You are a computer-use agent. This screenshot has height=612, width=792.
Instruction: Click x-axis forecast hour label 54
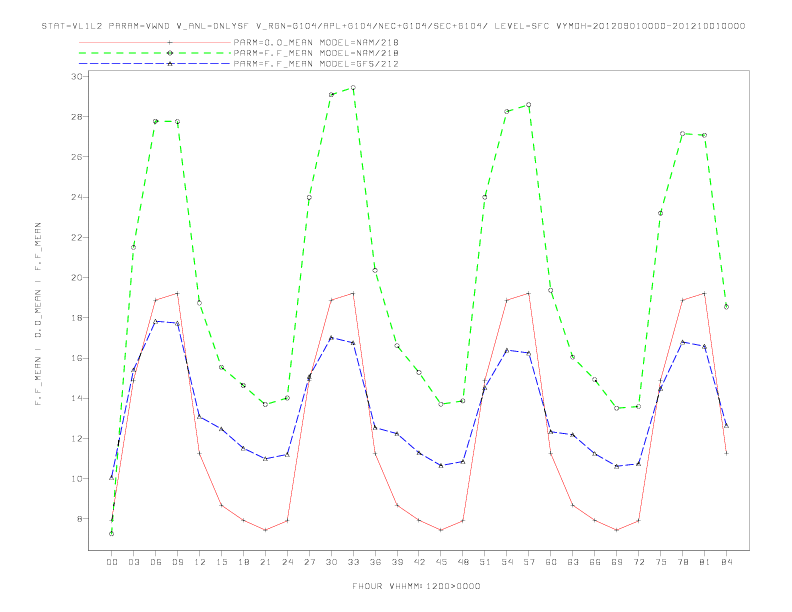[x=507, y=562]
